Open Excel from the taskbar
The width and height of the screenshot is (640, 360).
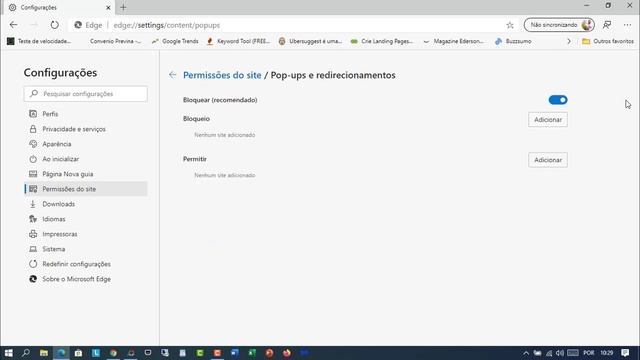click(252, 353)
